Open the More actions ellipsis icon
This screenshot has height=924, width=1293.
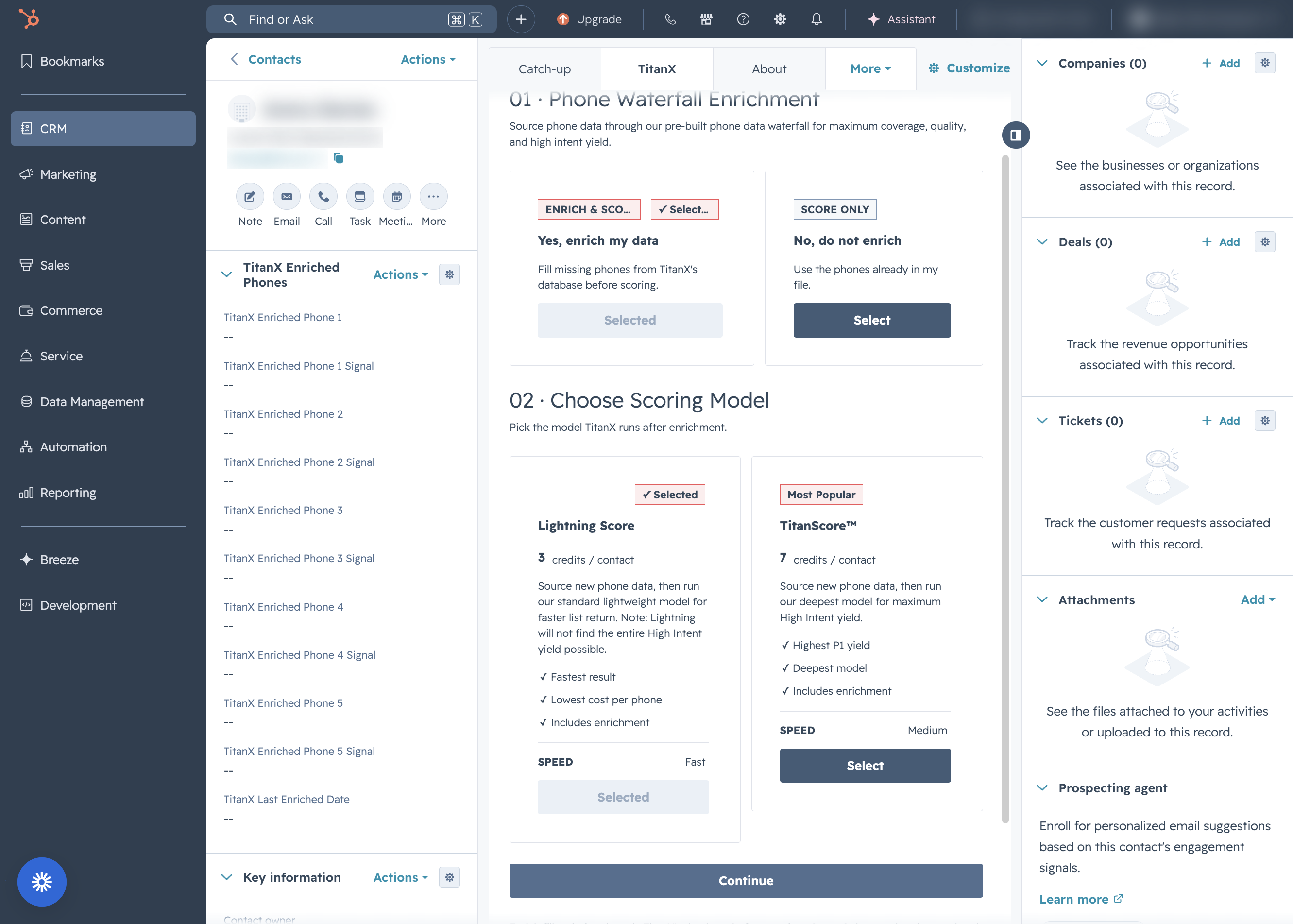(433, 197)
